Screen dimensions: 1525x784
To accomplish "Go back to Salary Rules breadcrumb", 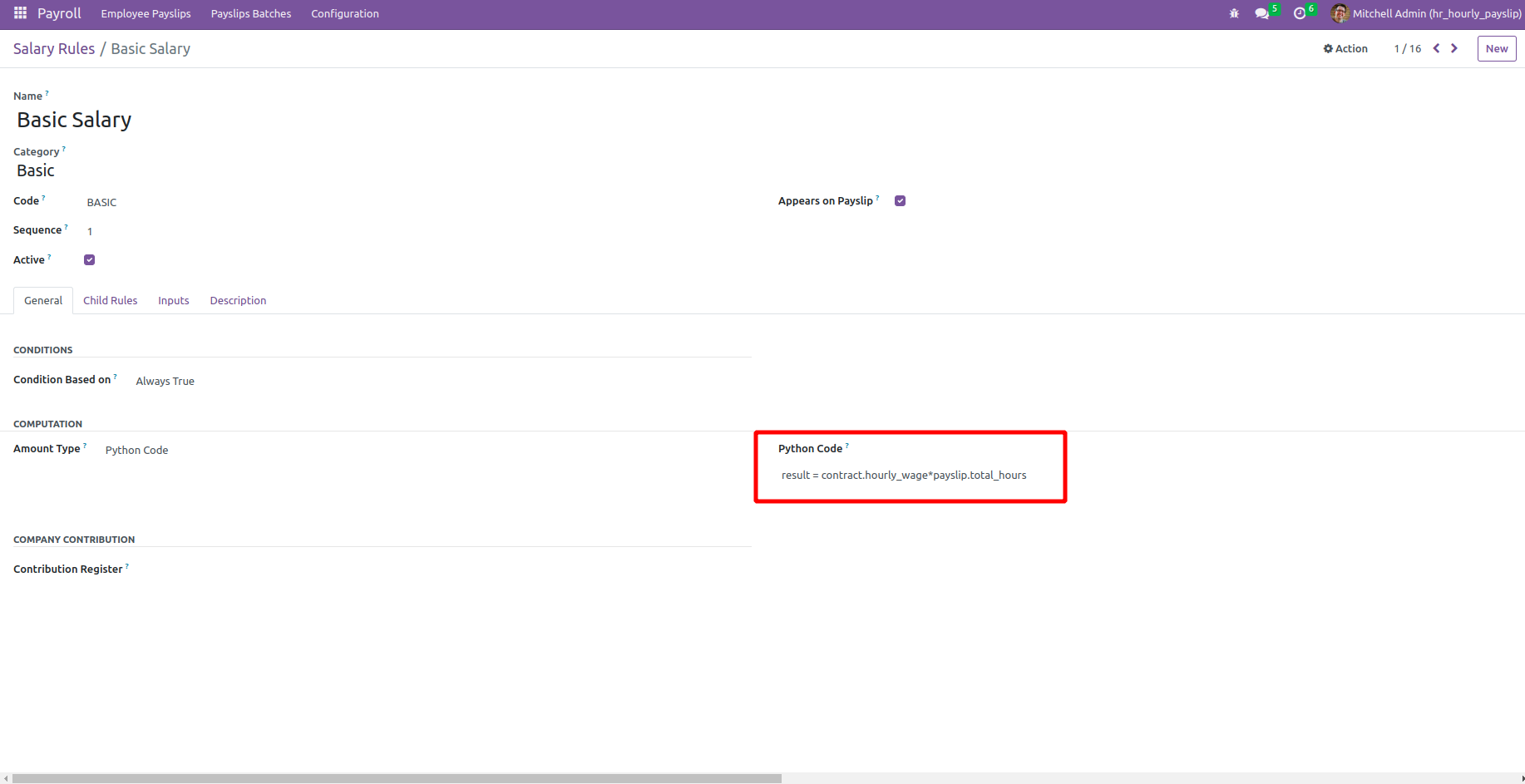I will pos(54,48).
